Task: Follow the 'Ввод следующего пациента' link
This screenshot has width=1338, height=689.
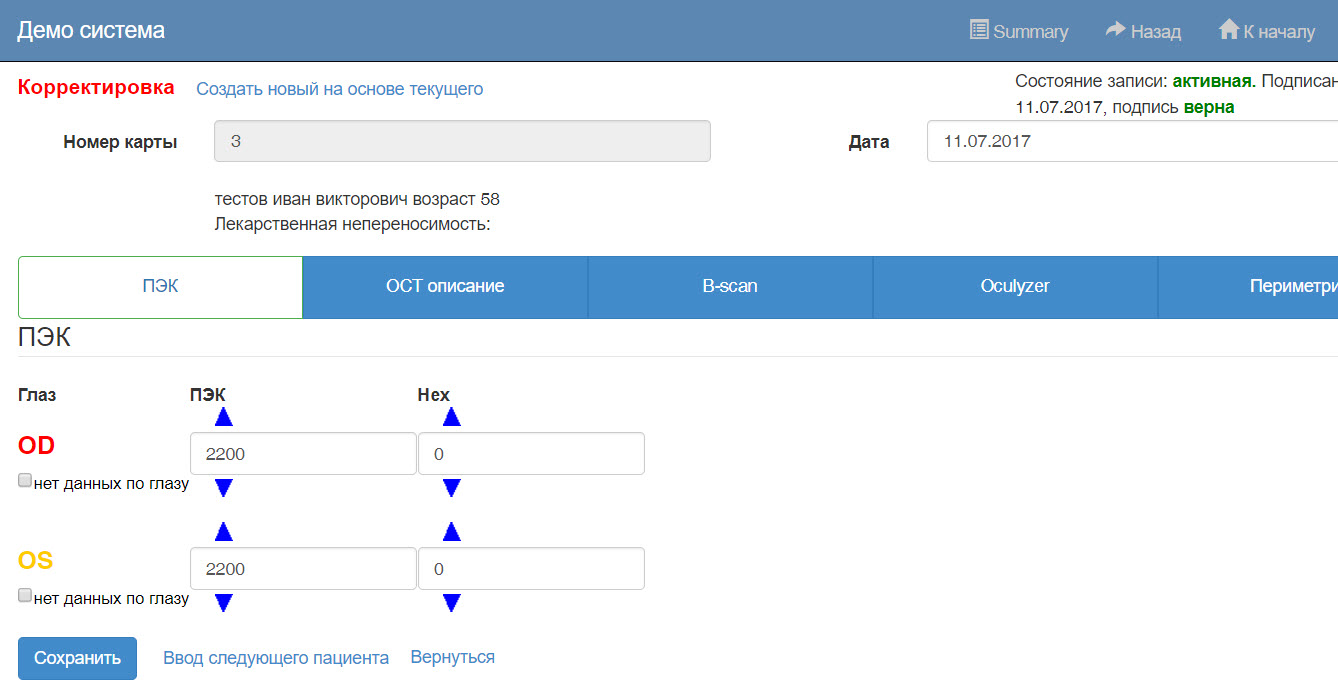Action: click(x=276, y=658)
